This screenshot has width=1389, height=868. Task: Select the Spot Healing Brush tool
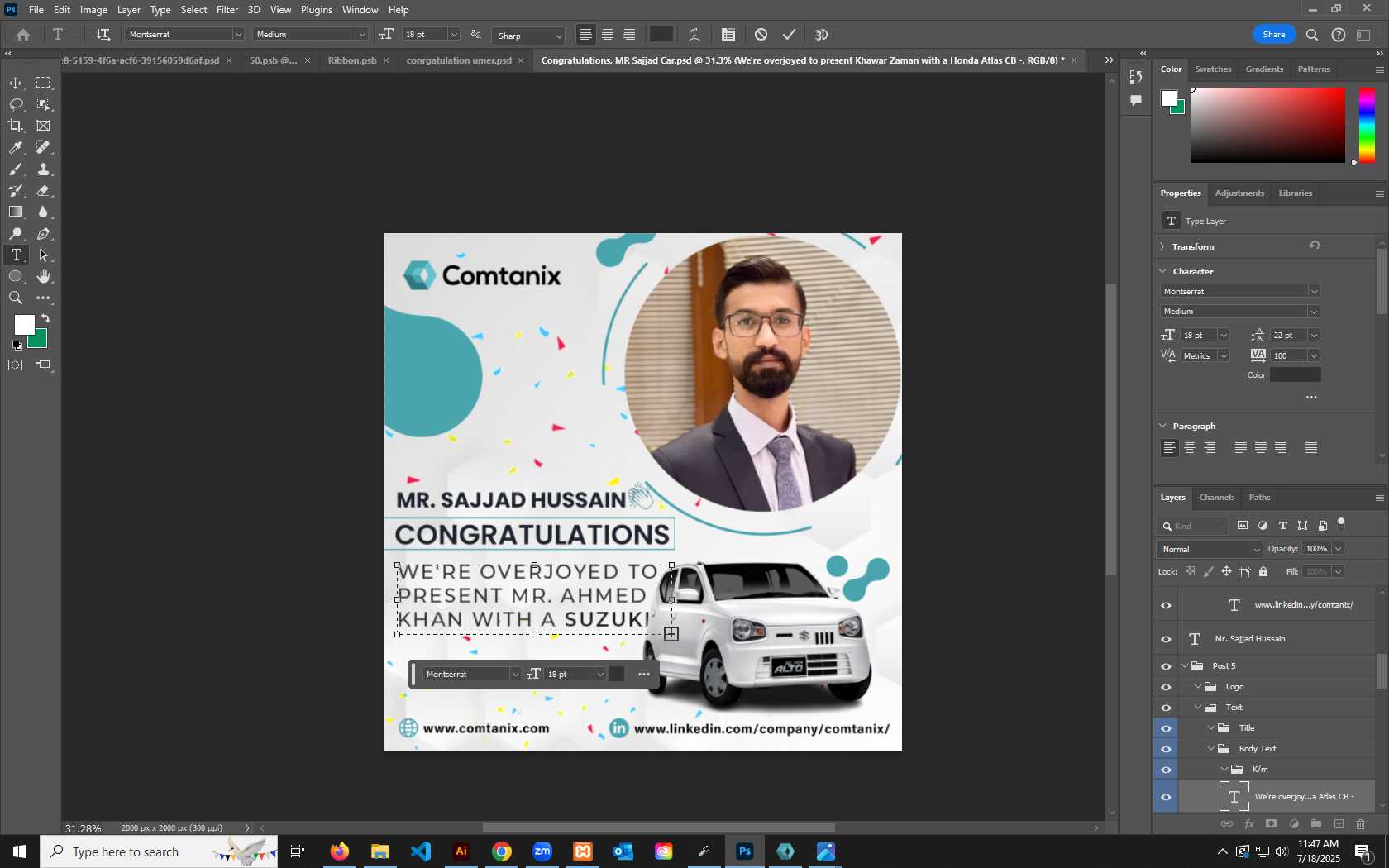pyautogui.click(x=44, y=147)
